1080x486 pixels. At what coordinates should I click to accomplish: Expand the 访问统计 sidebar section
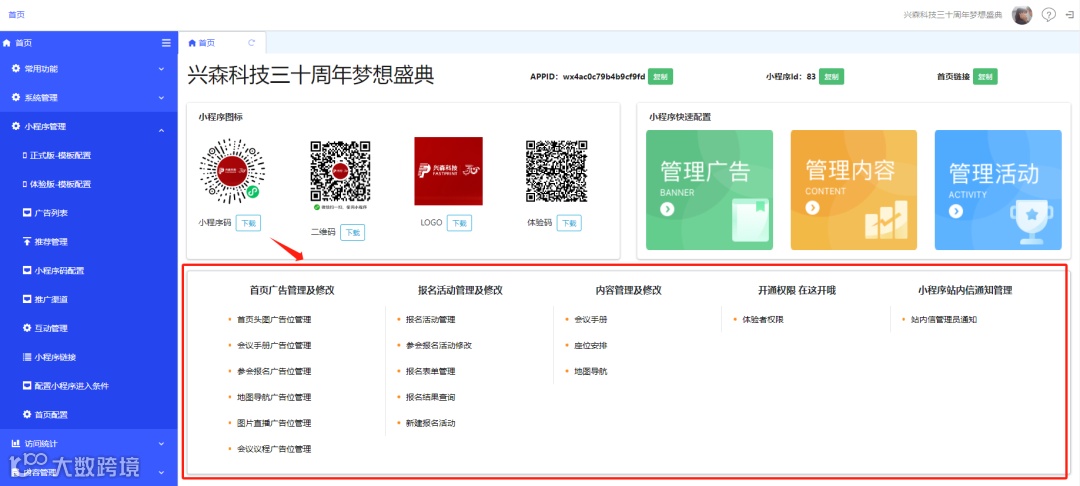point(88,443)
